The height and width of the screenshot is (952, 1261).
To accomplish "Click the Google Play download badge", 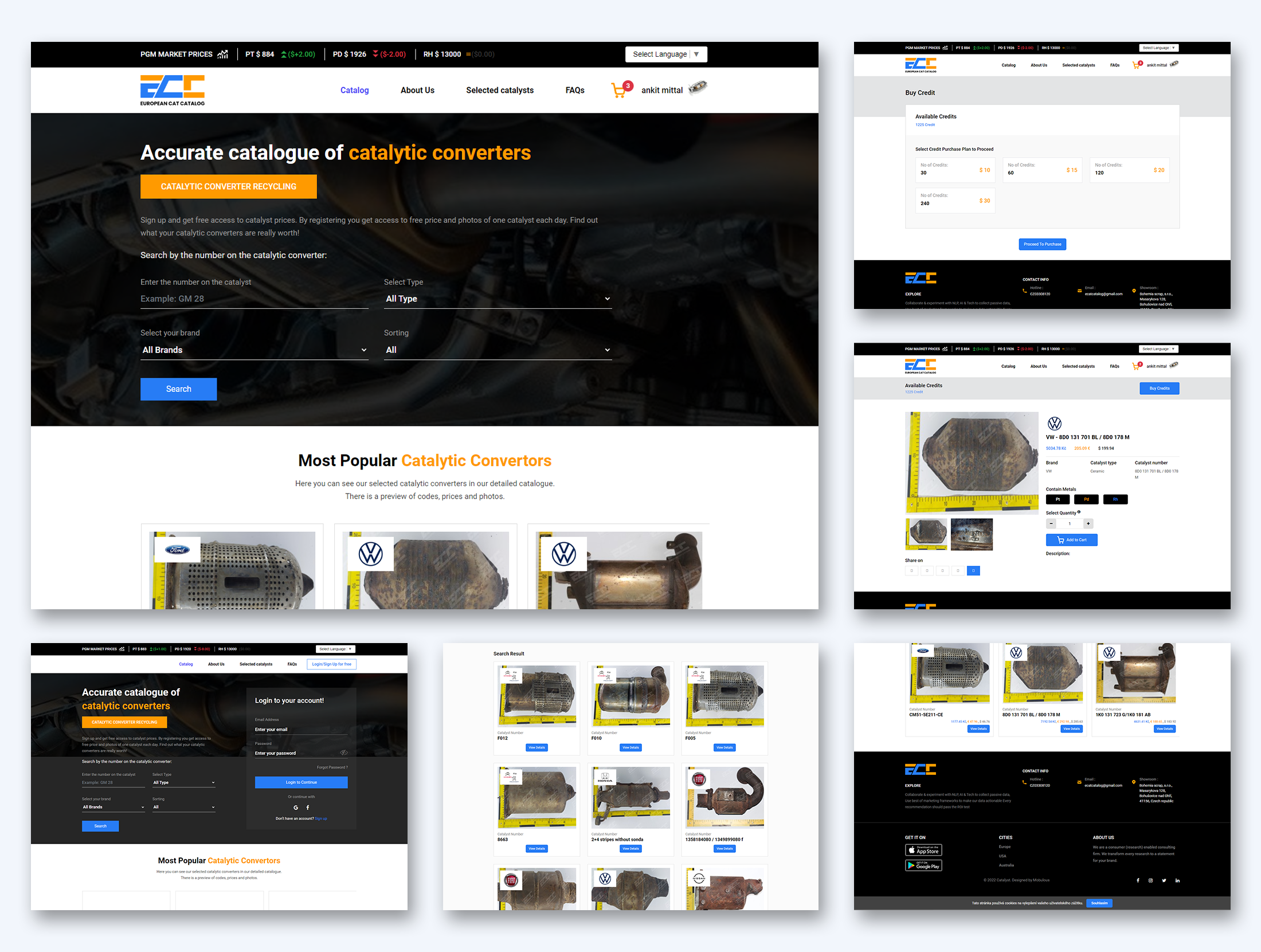I will pyautogui.click(x=923, y=865).
